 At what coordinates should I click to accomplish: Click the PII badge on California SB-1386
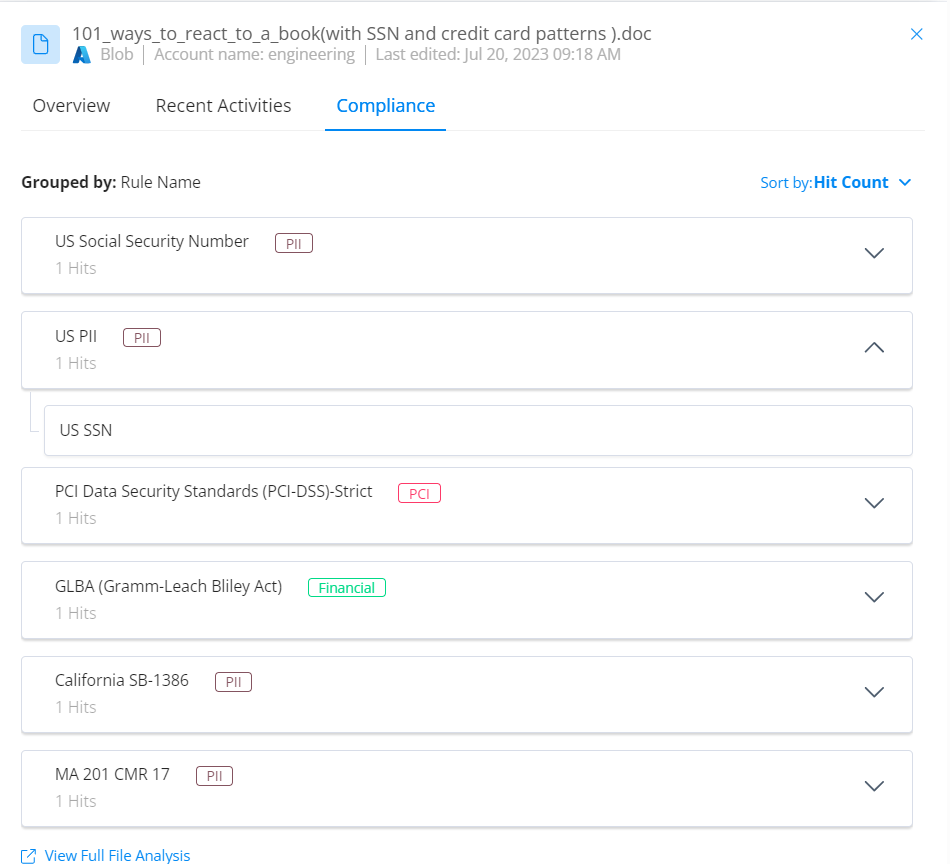coord(233,681)
